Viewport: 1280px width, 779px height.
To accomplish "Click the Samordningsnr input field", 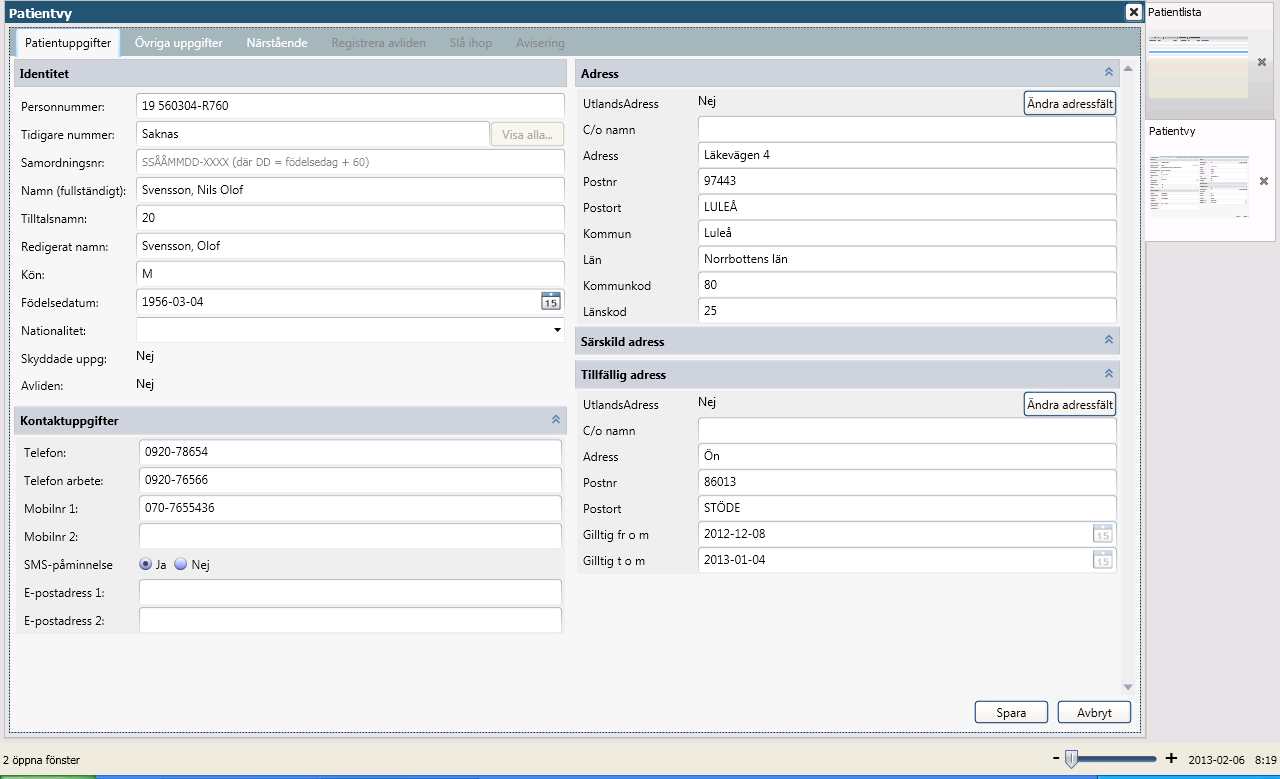I will coord(350,161).
